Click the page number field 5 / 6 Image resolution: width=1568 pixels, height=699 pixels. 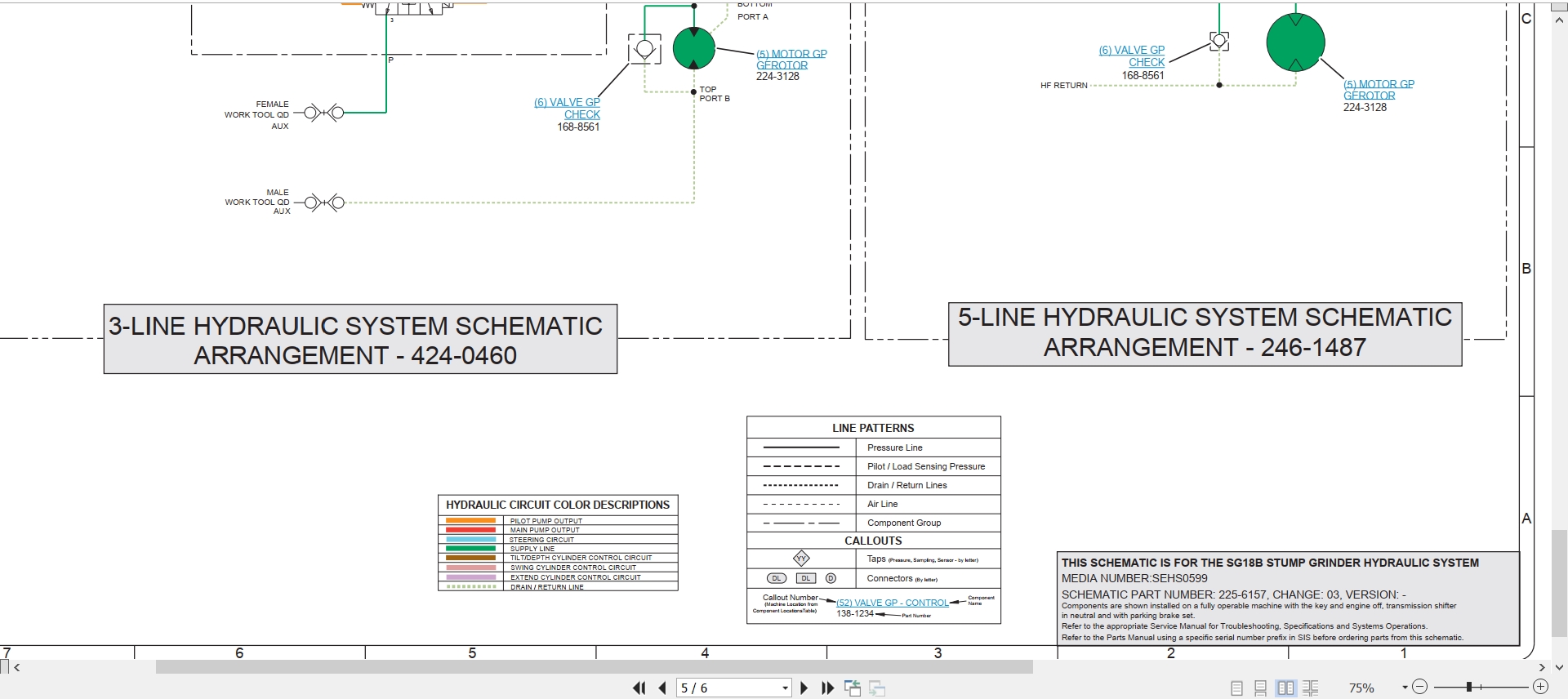coord(727,688)
